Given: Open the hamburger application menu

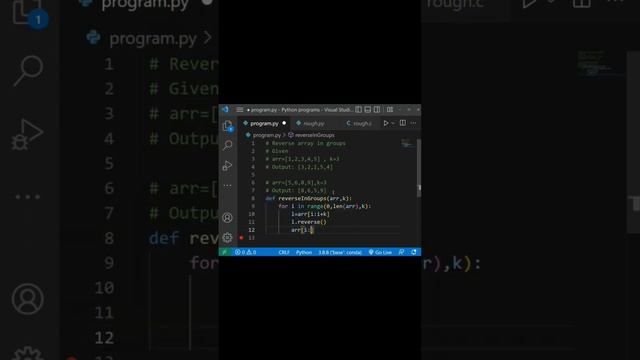Looking at the screenshot, I should pos(240,110).
